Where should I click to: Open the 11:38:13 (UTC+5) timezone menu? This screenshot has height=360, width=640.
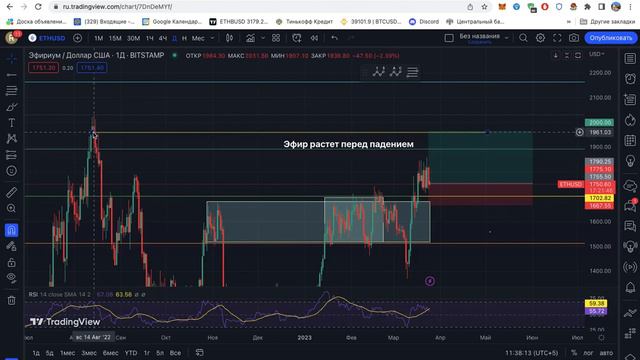click(531, 353)
